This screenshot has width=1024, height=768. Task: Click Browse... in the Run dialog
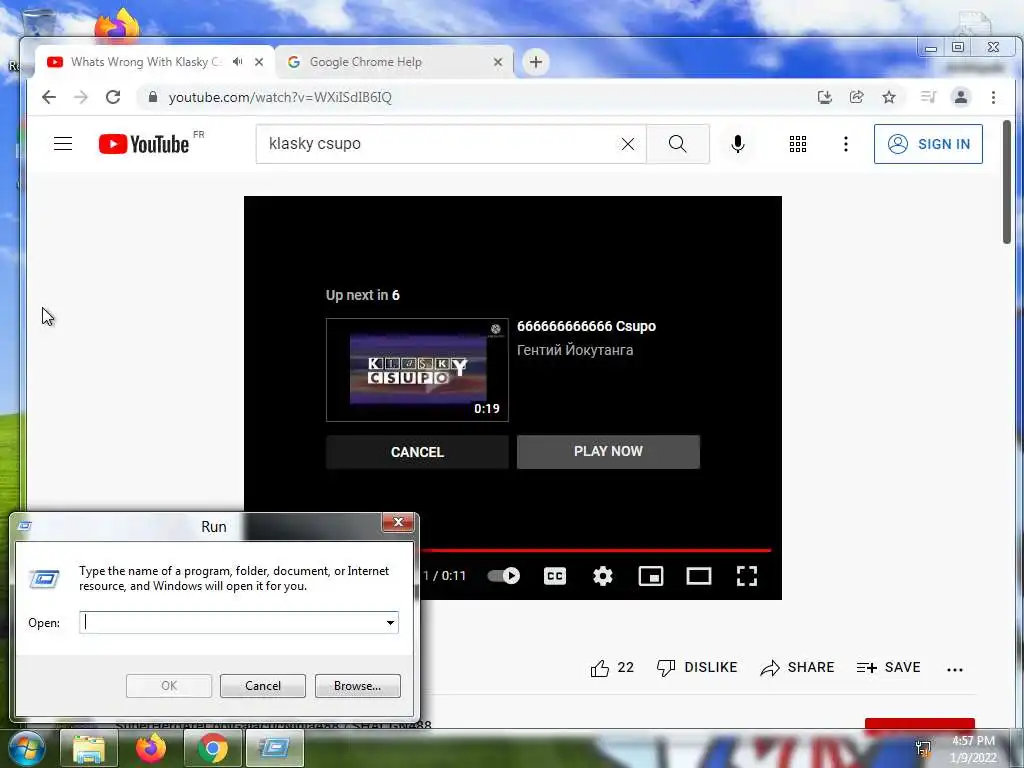click(357, 686)
